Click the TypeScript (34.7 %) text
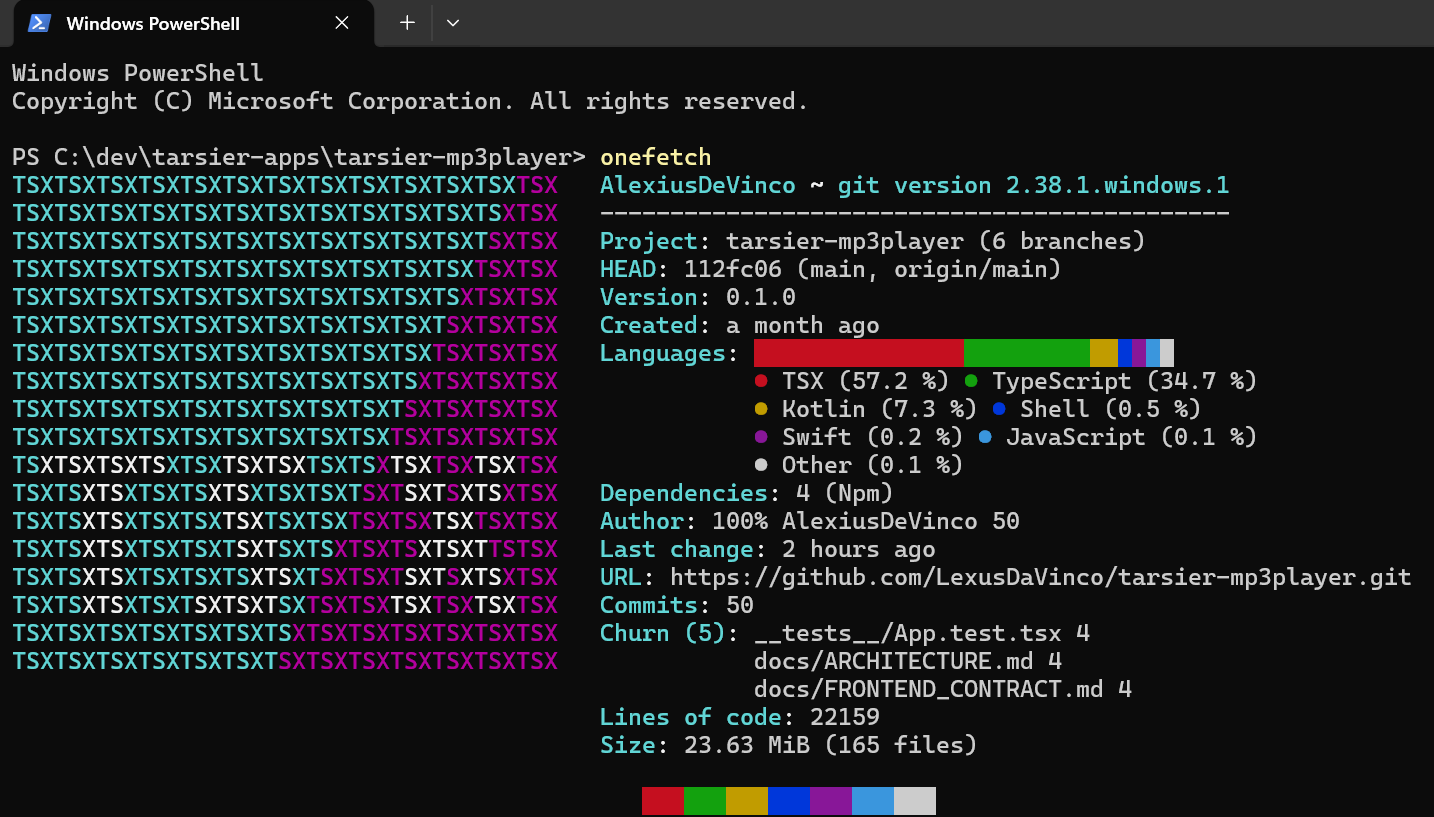This screenshot has width=1434, height=817. pos(1125,381)
